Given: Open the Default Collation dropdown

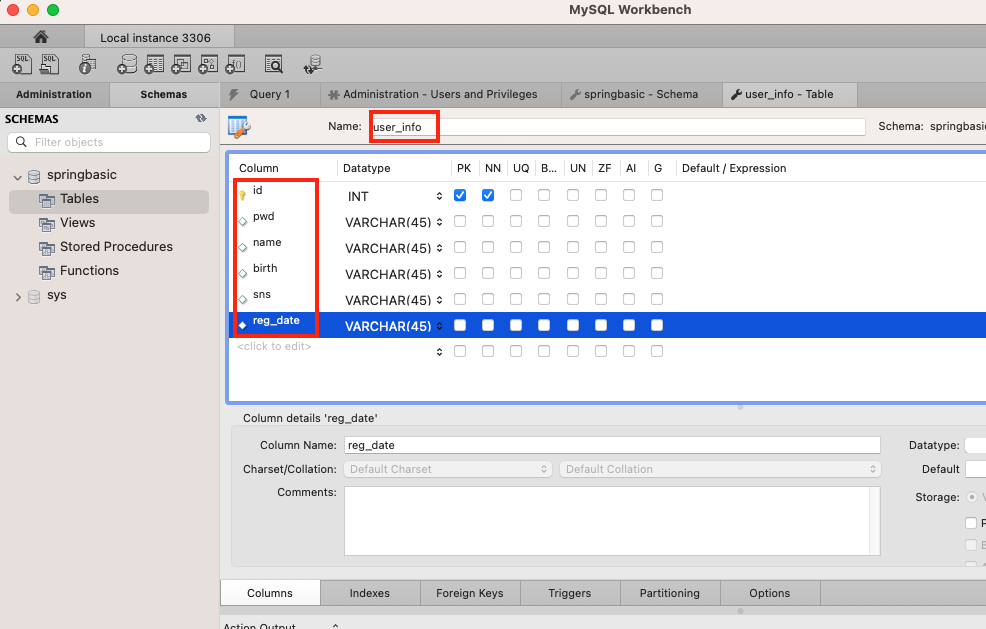Looking at the screenshot, I should pyautogui.click(x=720, y=469).
